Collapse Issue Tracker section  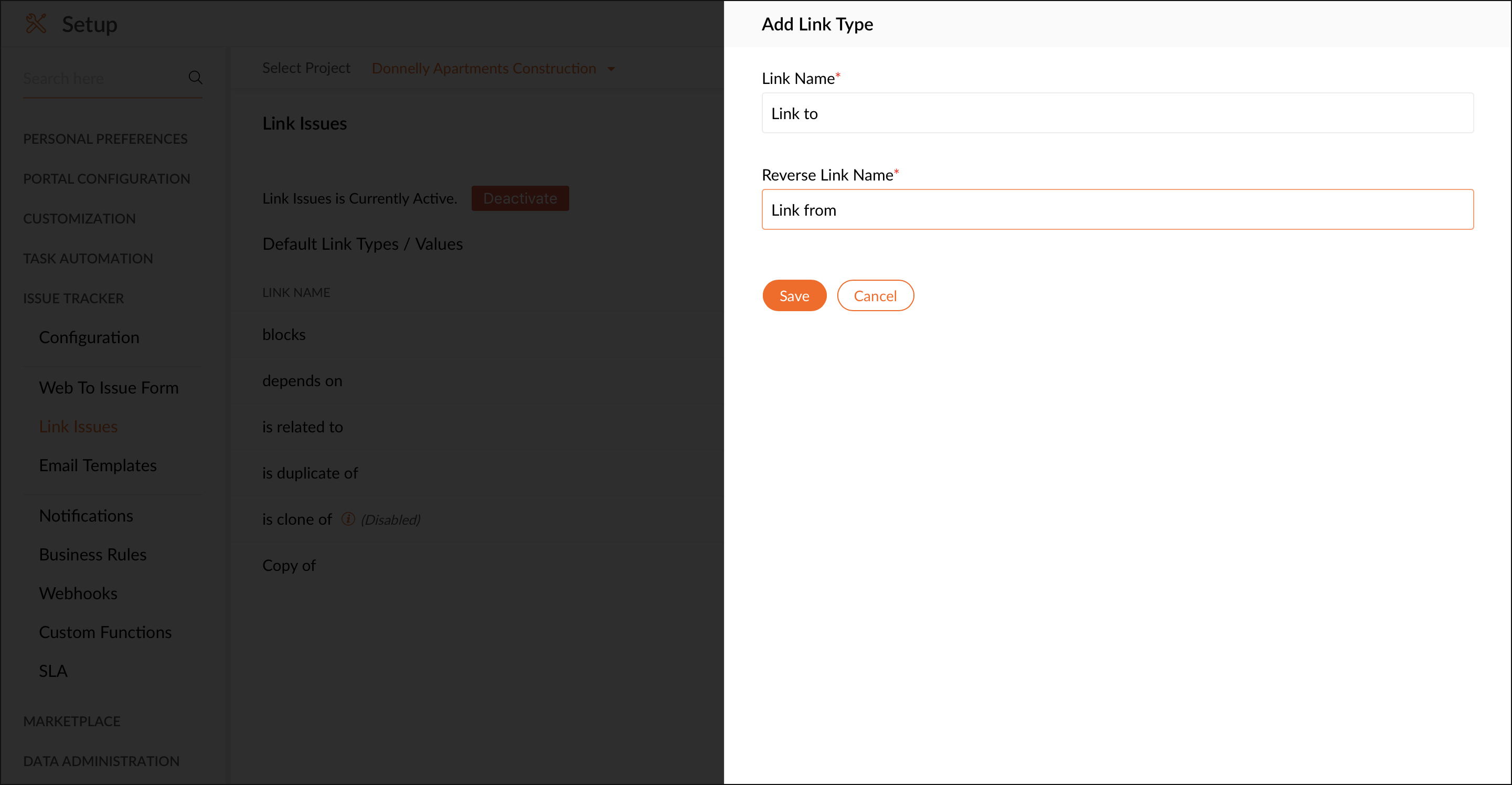[x=73, y=298]
